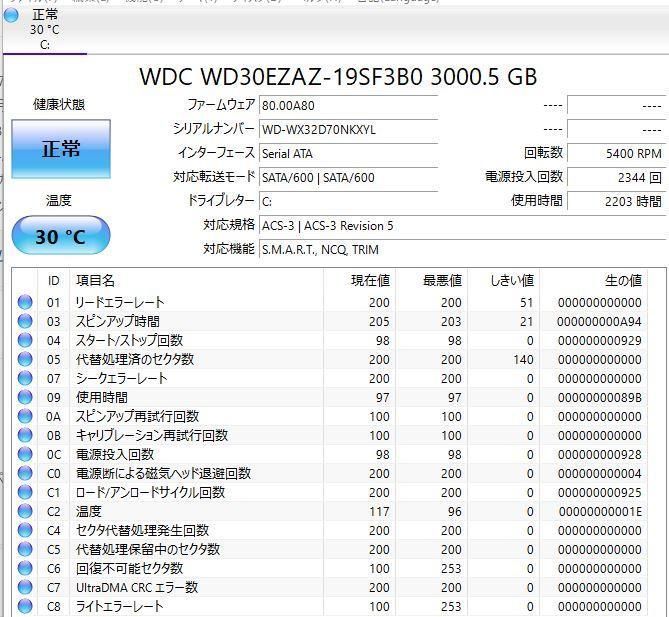Select the 代替処理保留中のセクタ数 row
Image resolution: width=669 pixels, height=617 pixels.
(330, 549)
